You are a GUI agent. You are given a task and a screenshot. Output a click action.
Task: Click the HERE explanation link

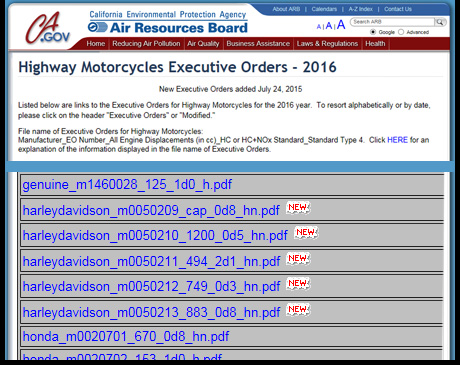pyautogui.click(x=397, y=140)
